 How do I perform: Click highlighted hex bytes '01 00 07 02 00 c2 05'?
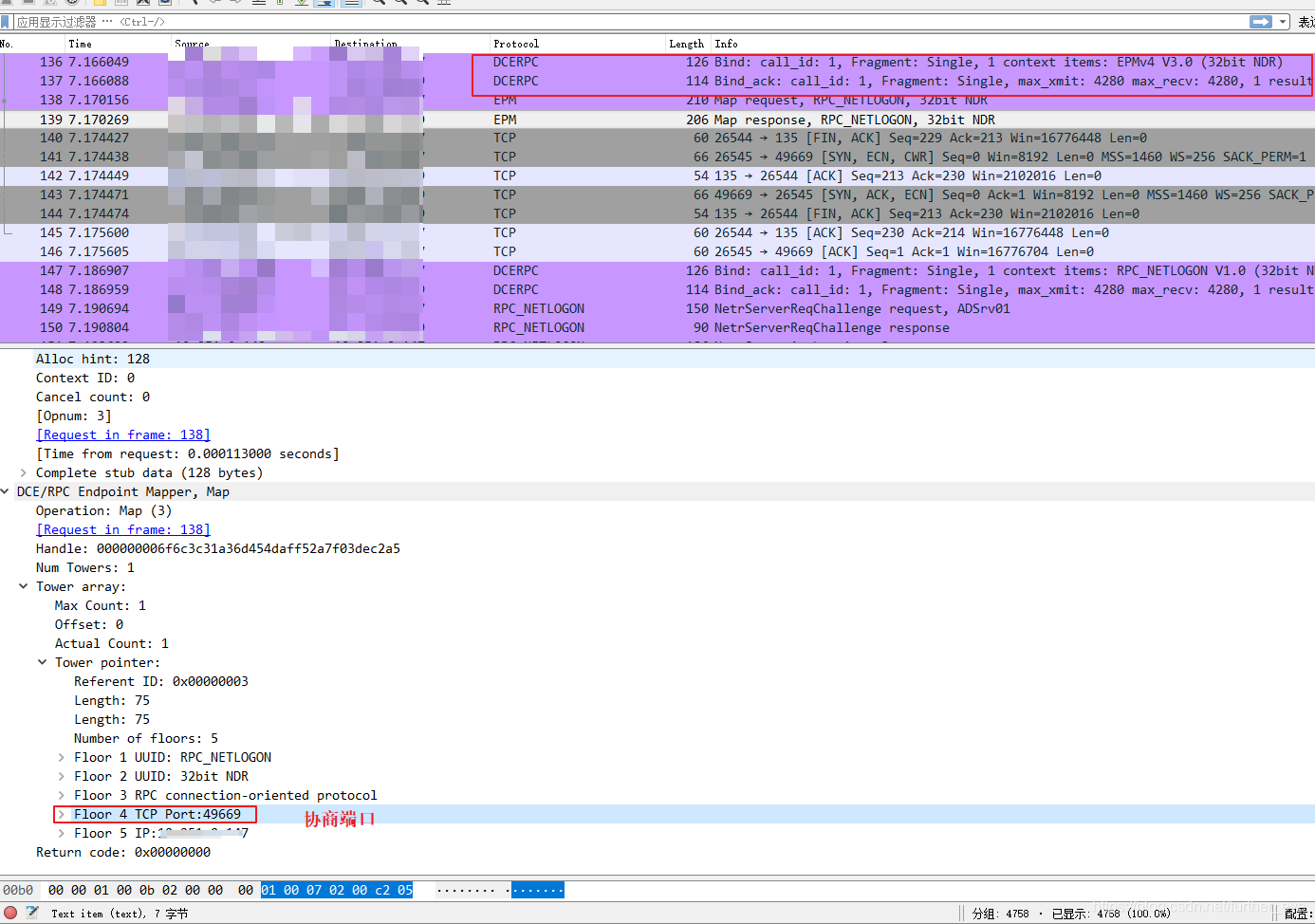pos(337,890)
